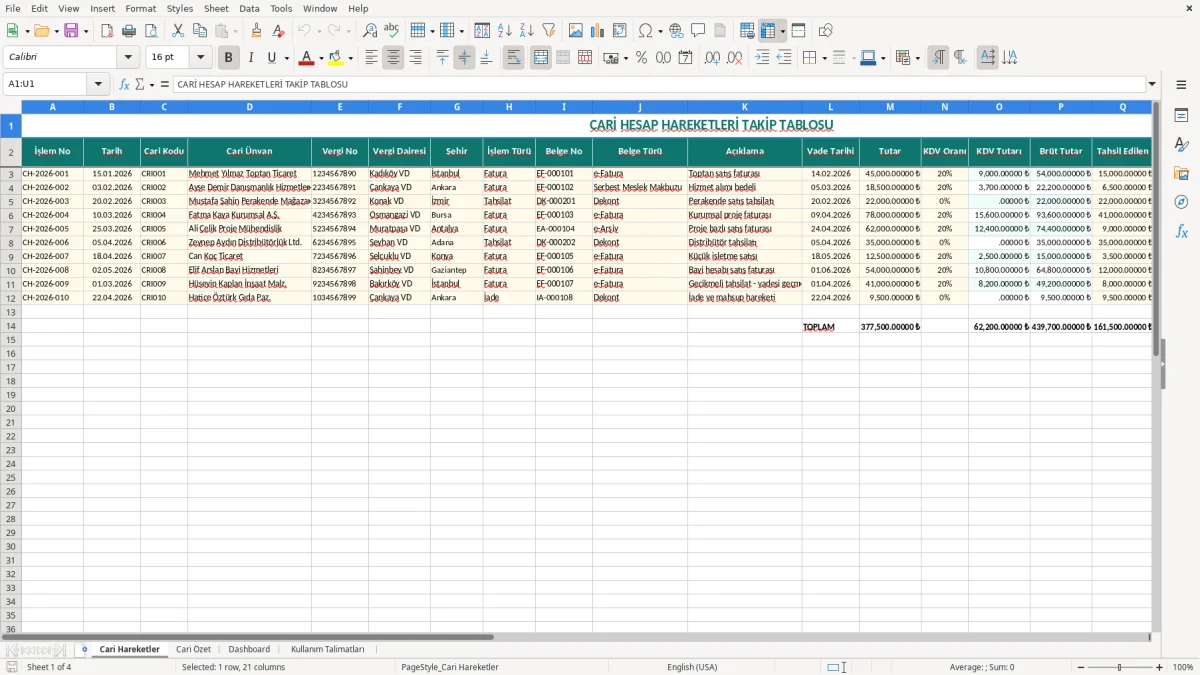
Task: Click the Copy icon
Action: [200, 31]
